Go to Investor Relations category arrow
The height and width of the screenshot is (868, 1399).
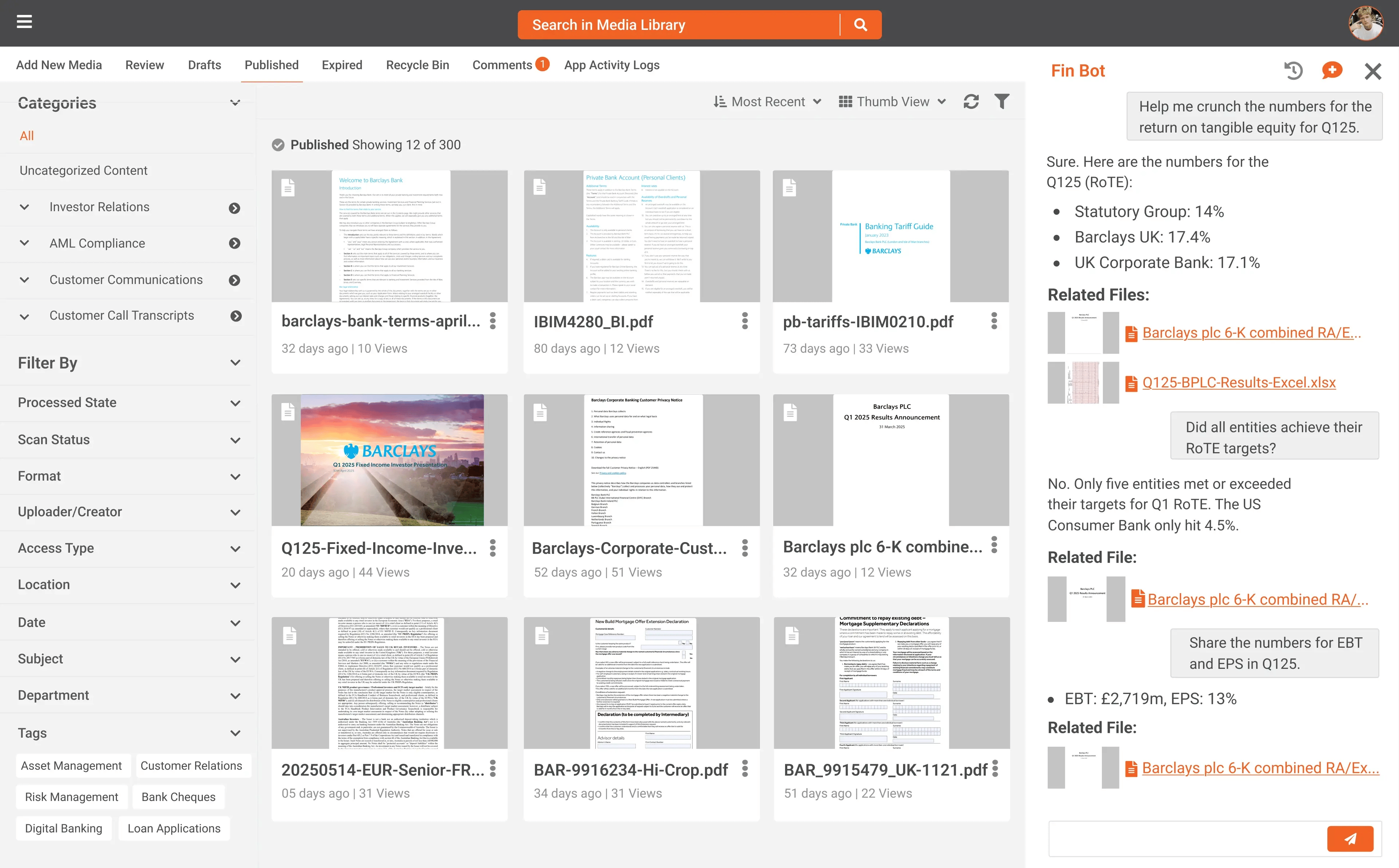[x=234, y=208]
